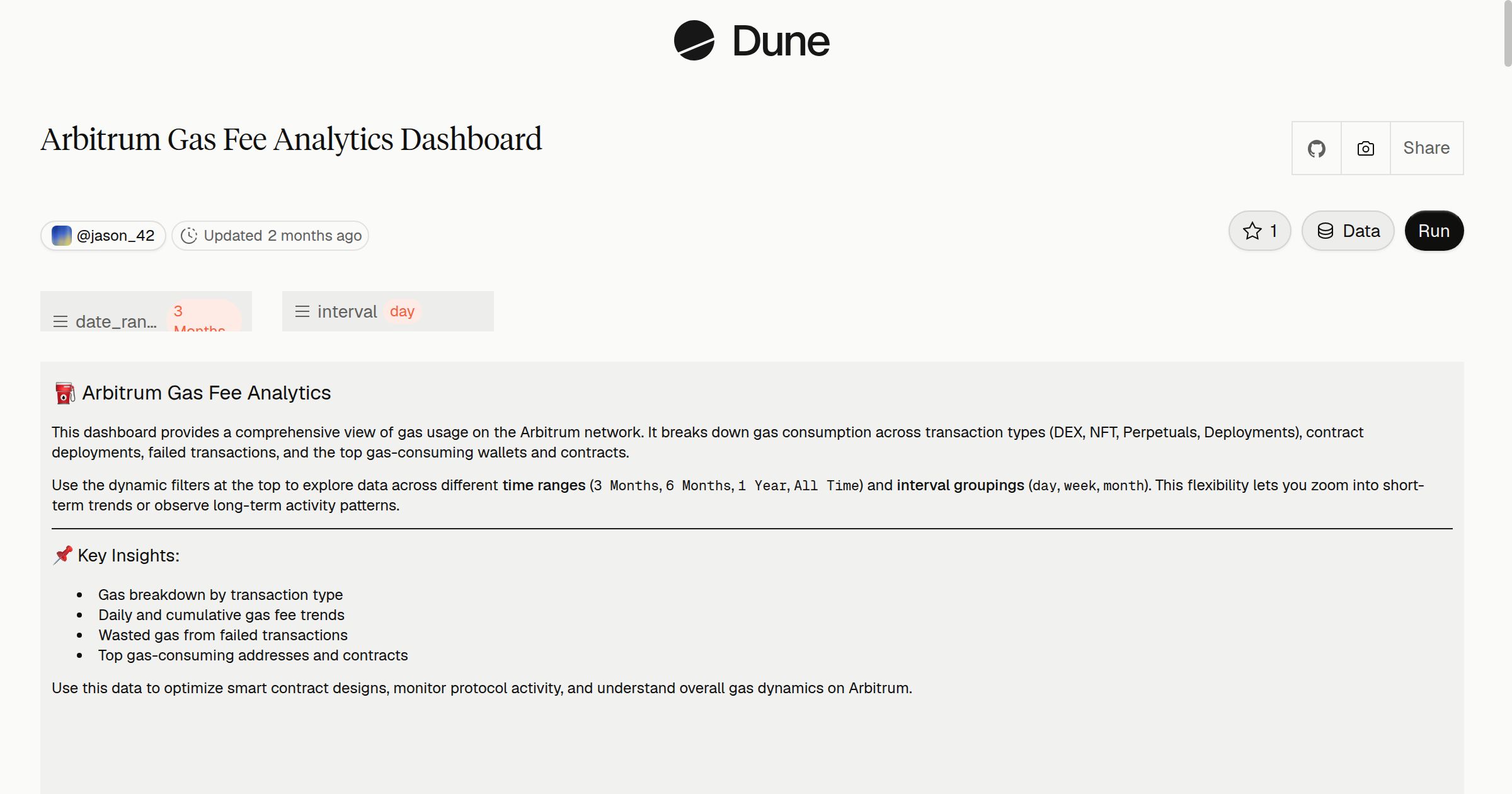
Task: Click 'Daily and cumulative gas fee trends'
Action: (x=221, y=615)
